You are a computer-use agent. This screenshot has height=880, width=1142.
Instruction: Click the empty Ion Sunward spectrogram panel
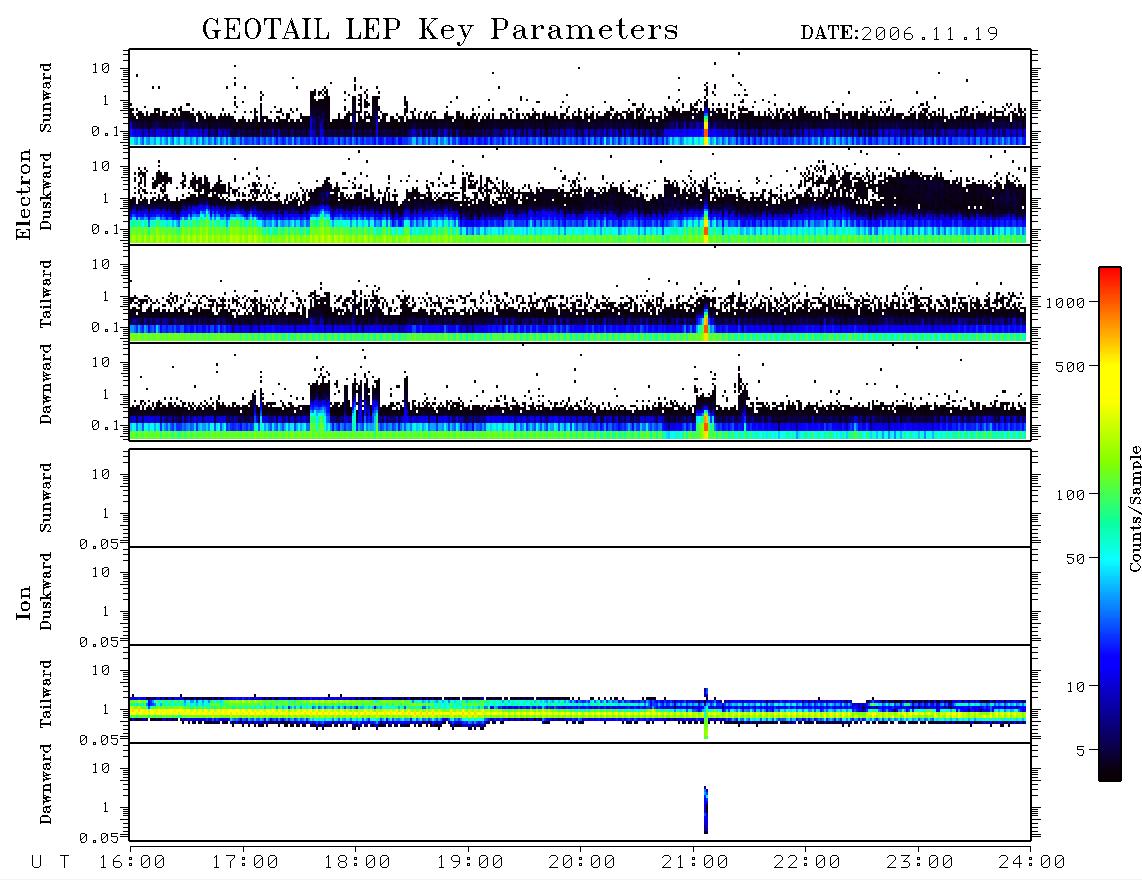point(580,498)
